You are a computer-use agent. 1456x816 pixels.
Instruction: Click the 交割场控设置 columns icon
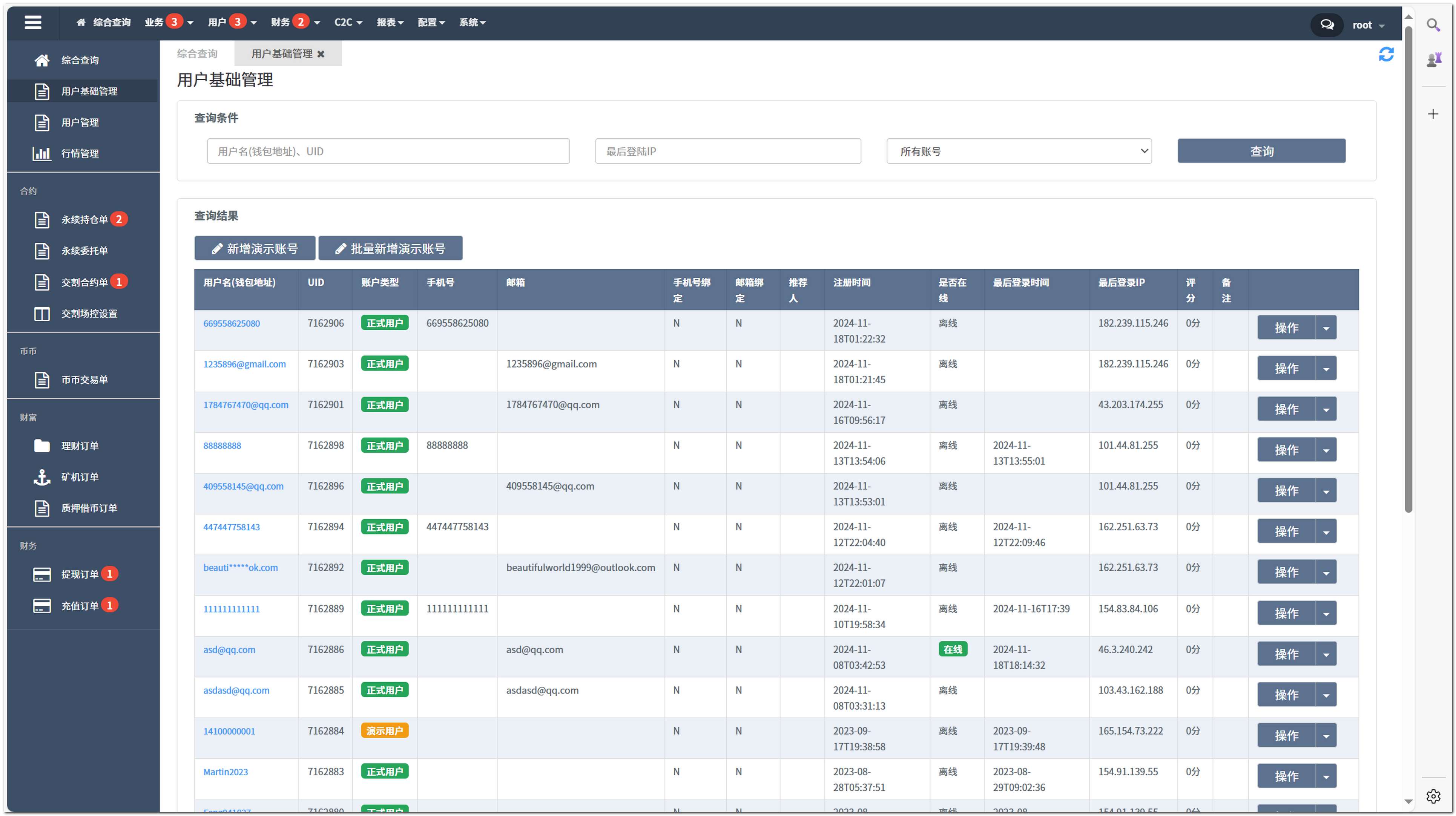[x=42, y=314]
